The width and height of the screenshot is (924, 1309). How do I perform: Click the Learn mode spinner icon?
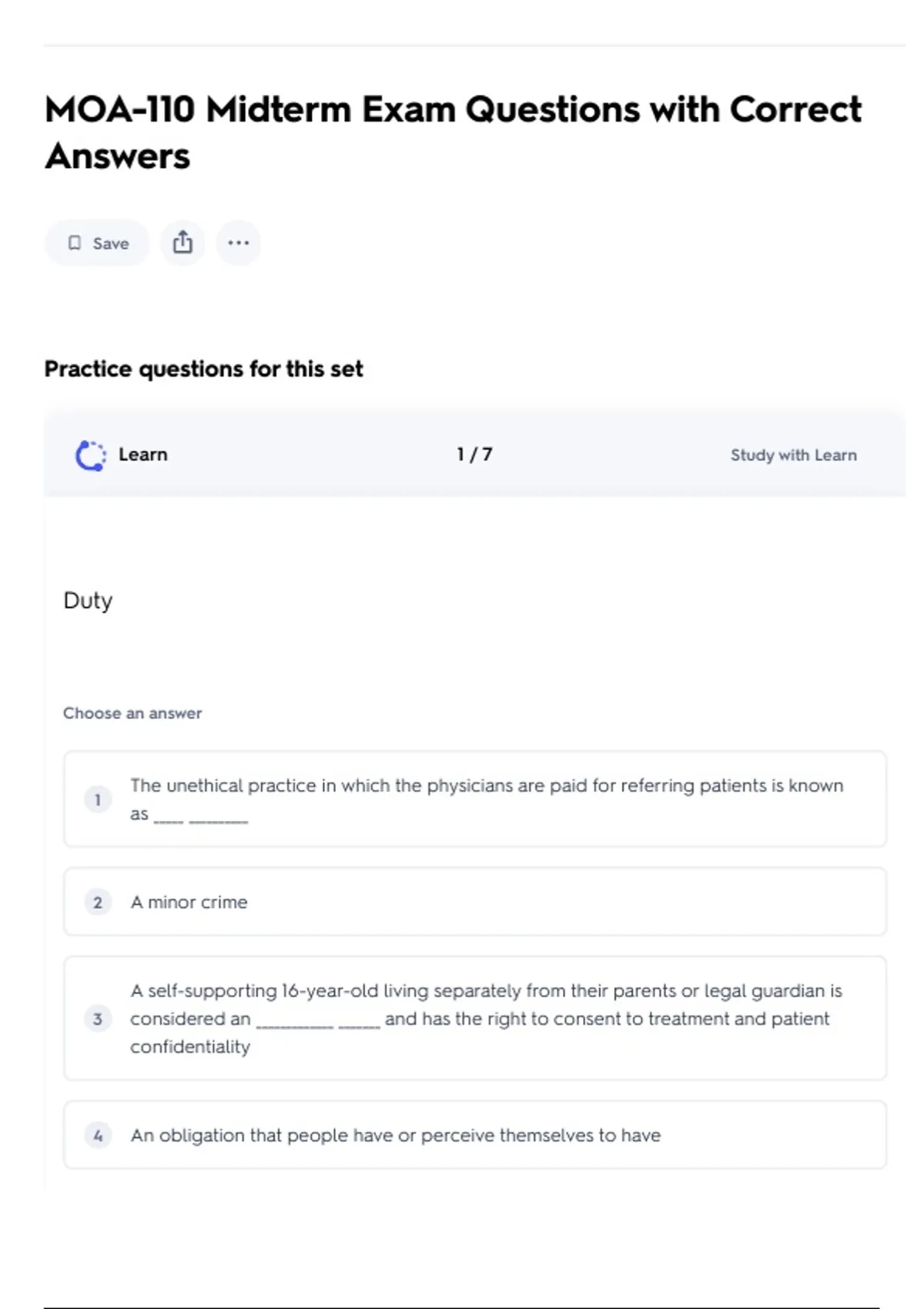pyautogui.click(x=91, y=455)
